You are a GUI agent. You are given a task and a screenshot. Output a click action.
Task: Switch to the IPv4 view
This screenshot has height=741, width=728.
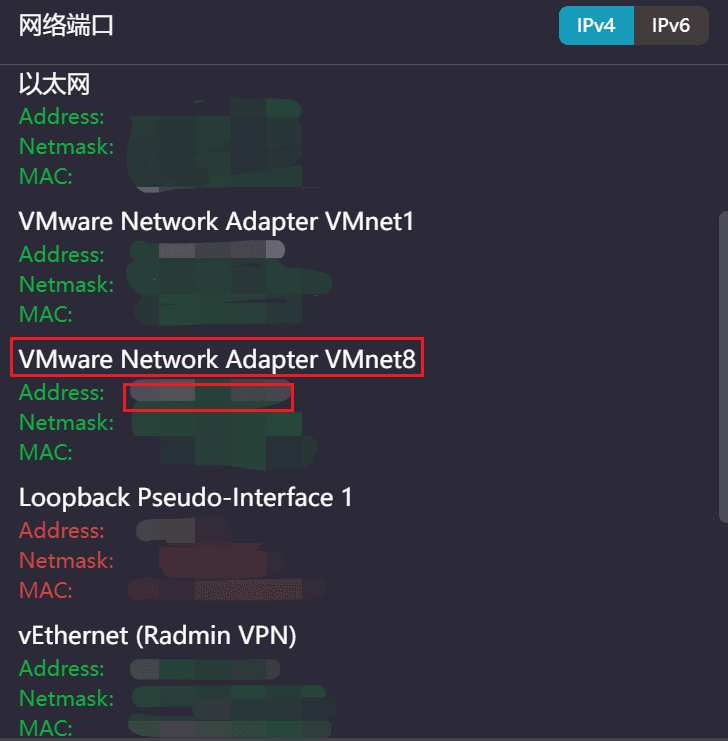click(x=596, y=26)
